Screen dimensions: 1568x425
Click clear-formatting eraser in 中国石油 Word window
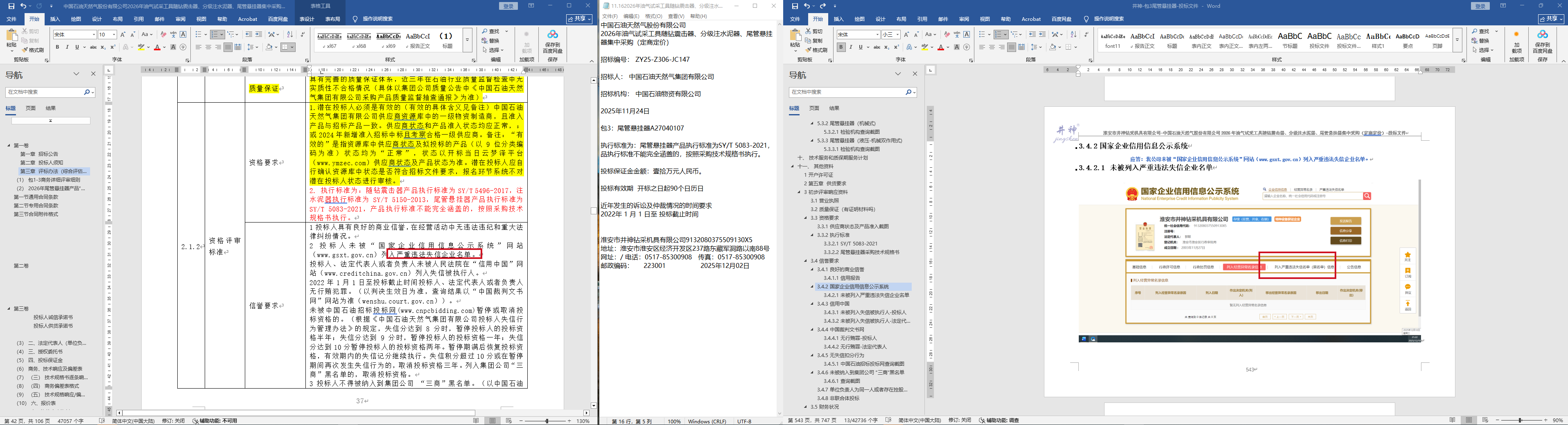click(163, 35)
